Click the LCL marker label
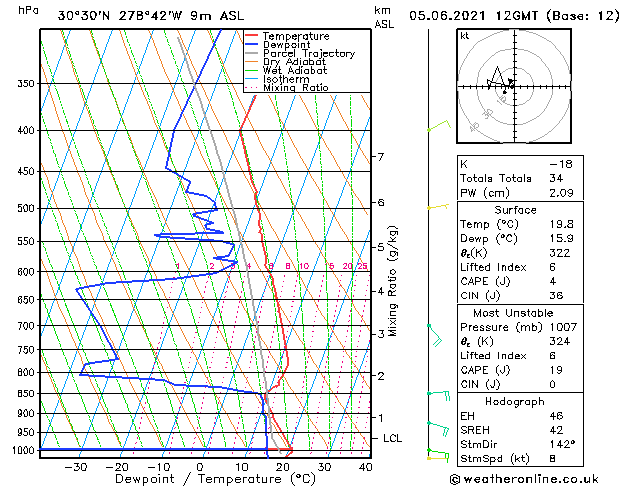Viewport: 629px width, 486px height. point(392,438)
